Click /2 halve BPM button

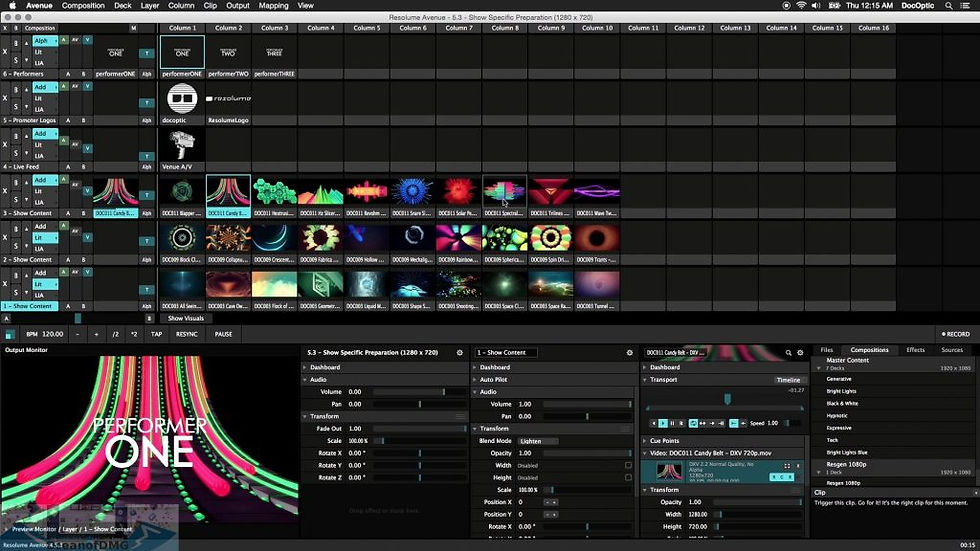[x=116, y=334]
